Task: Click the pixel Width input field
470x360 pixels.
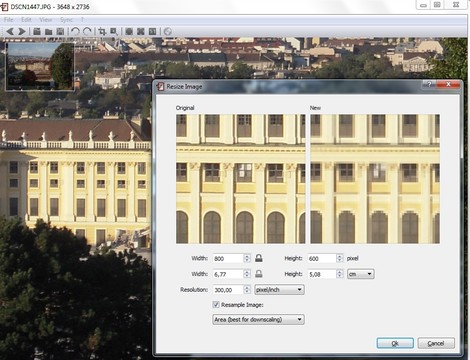Action: (228, 258)
